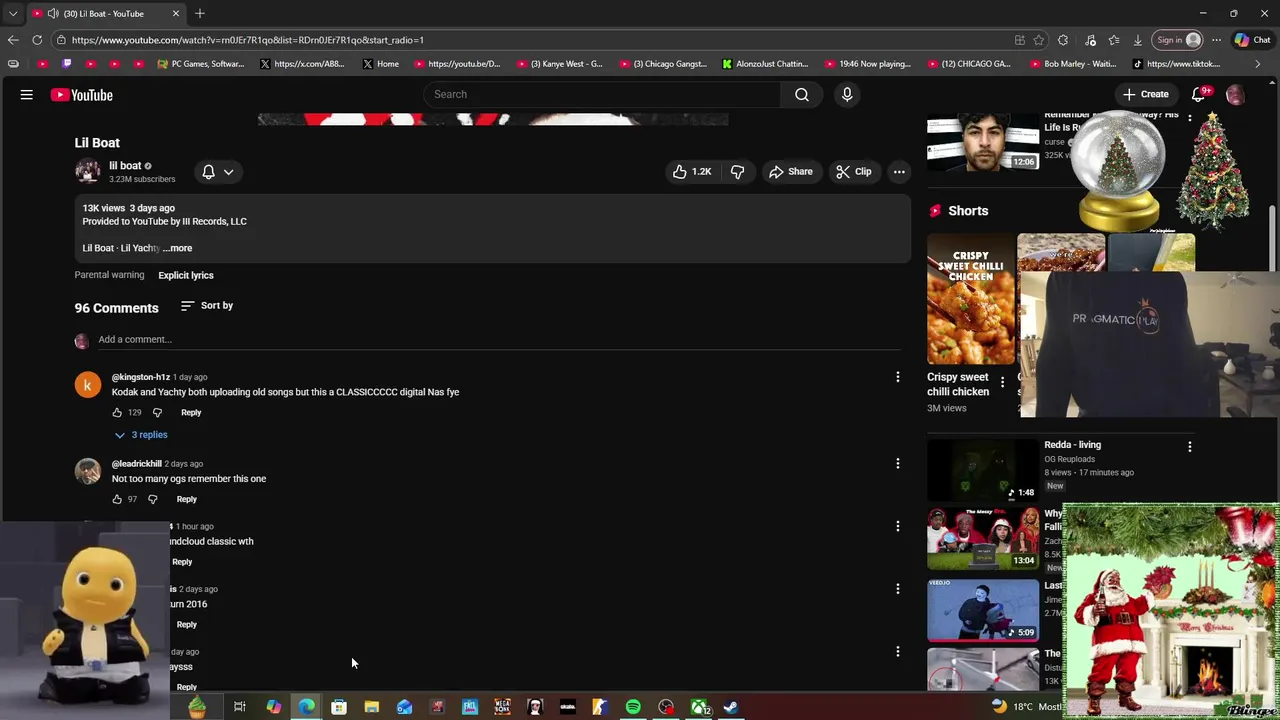Open the Sort by comments menu

207,306
